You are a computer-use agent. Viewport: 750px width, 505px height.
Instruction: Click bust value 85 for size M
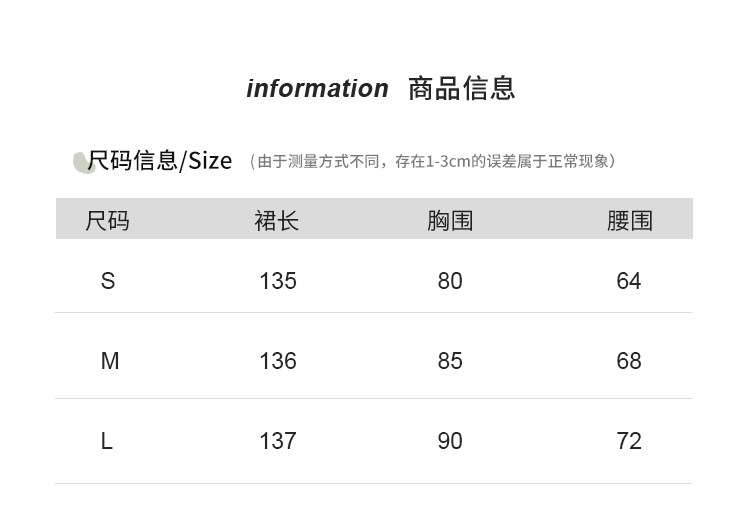[450, 361]
